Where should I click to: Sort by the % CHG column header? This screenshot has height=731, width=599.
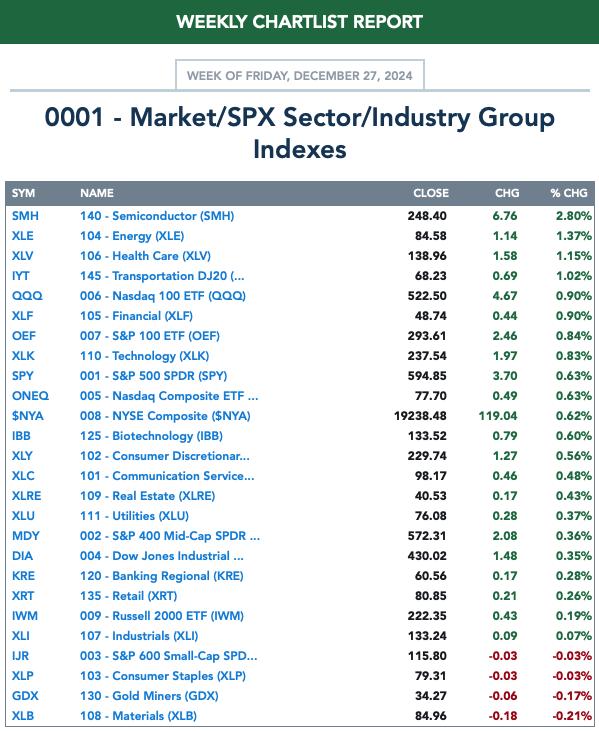tap(569, 193)
